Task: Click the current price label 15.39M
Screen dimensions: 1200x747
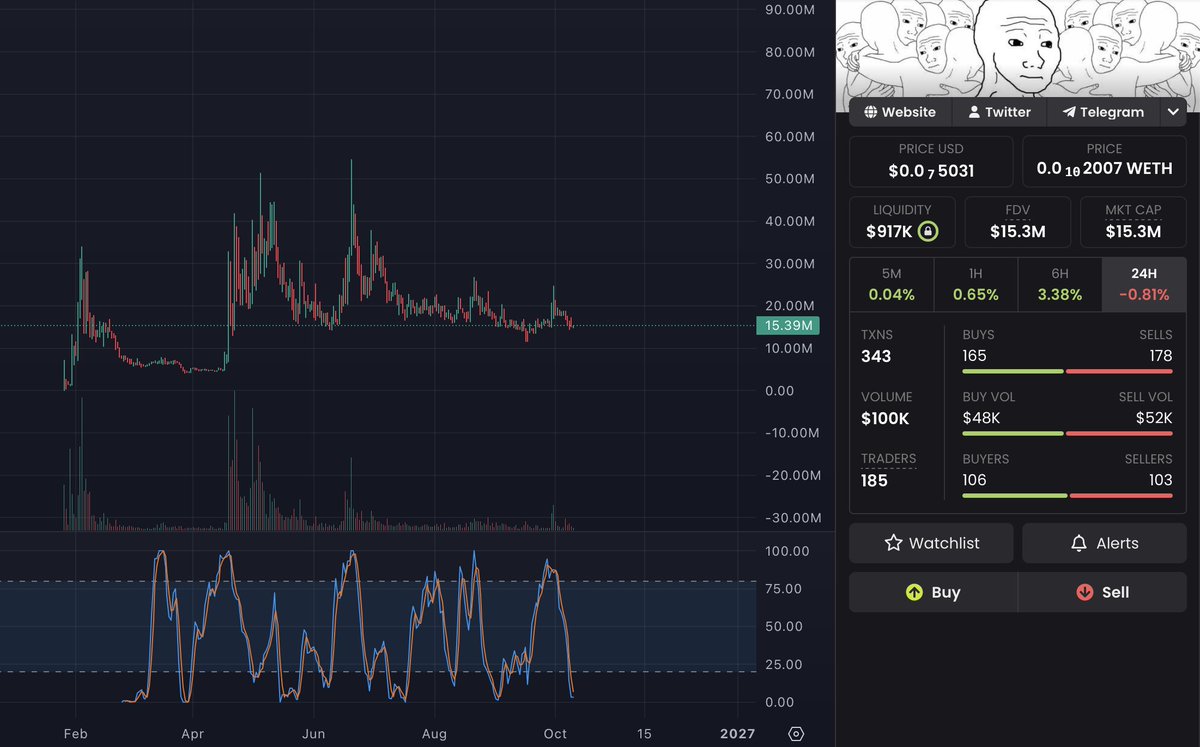Action: (x=788, y=325)
